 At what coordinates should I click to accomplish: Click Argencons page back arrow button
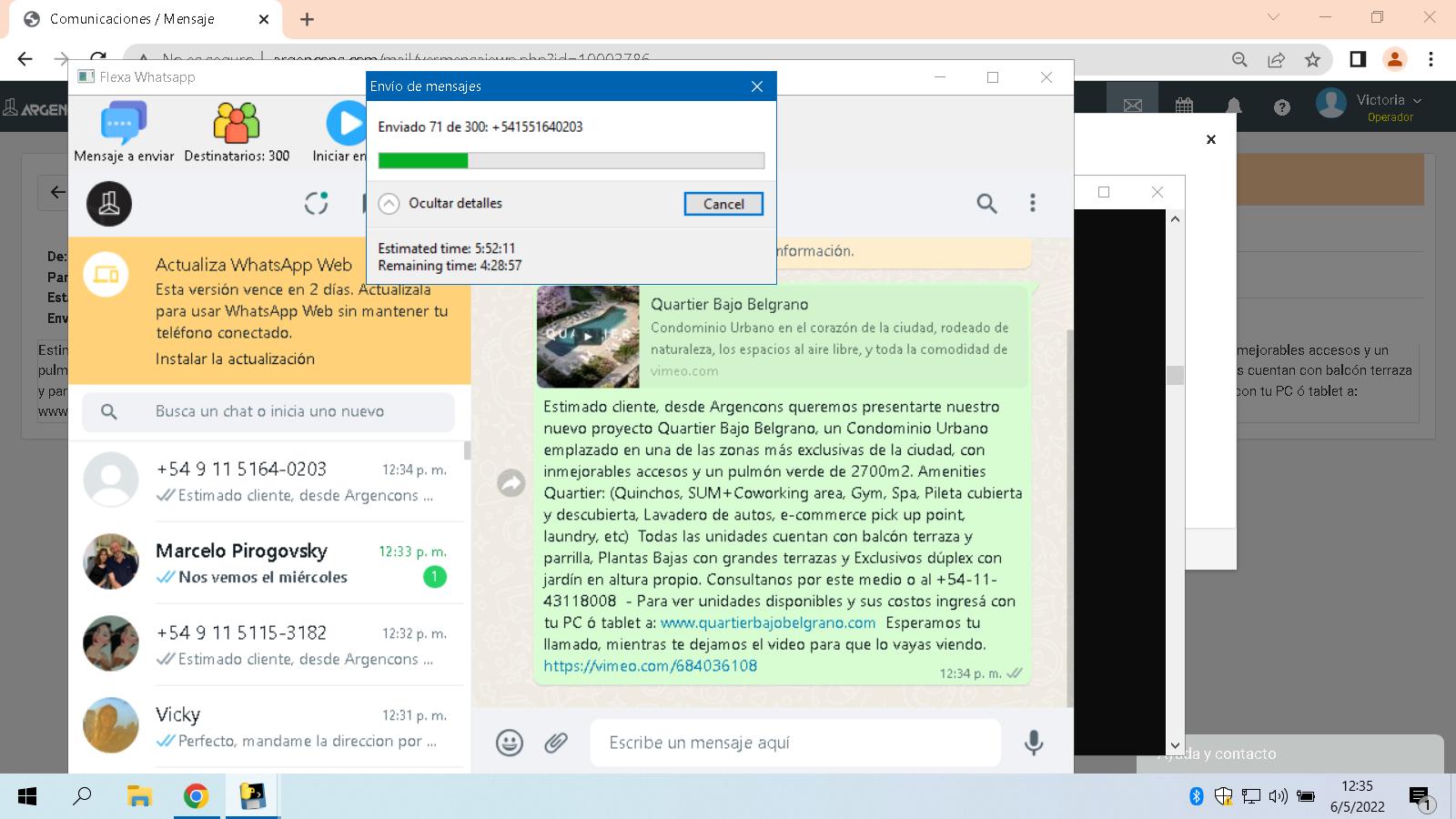(56, 192)
